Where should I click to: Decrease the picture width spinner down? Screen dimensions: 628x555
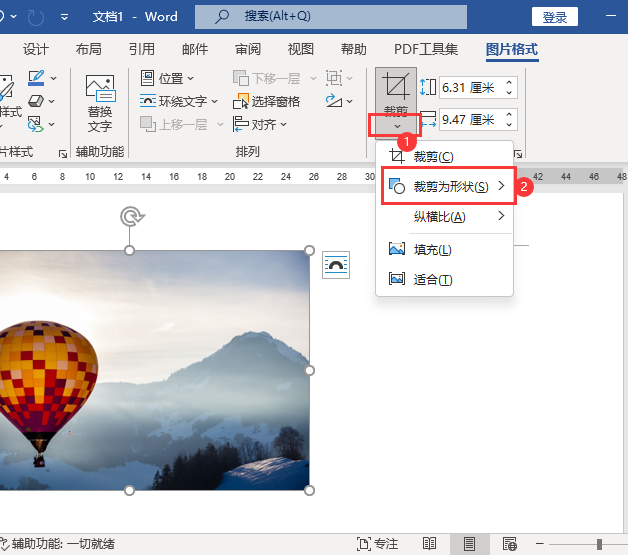(x=509, y=125)
